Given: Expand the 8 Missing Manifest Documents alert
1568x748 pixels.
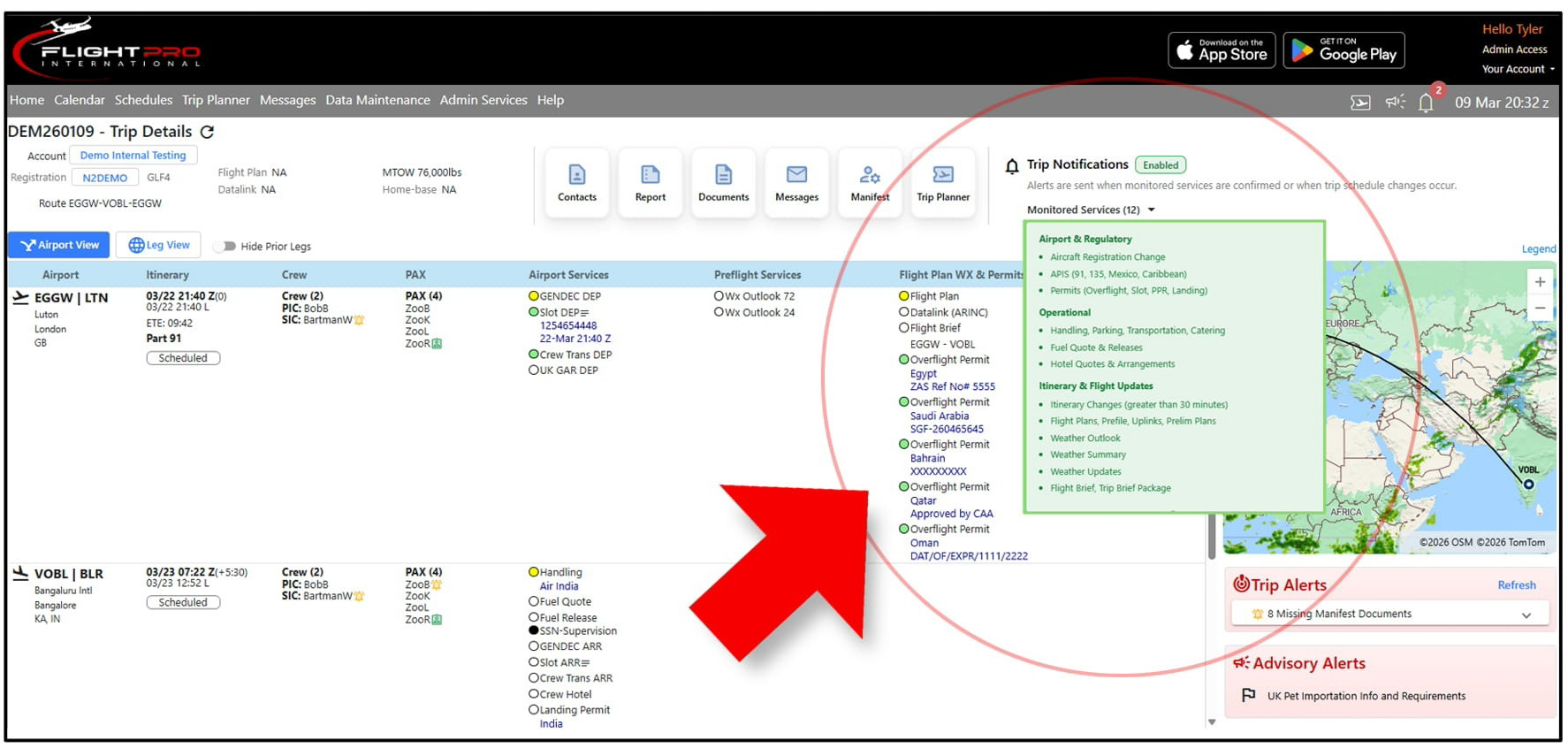Looking at the screenshot, I should (1526, 614).
